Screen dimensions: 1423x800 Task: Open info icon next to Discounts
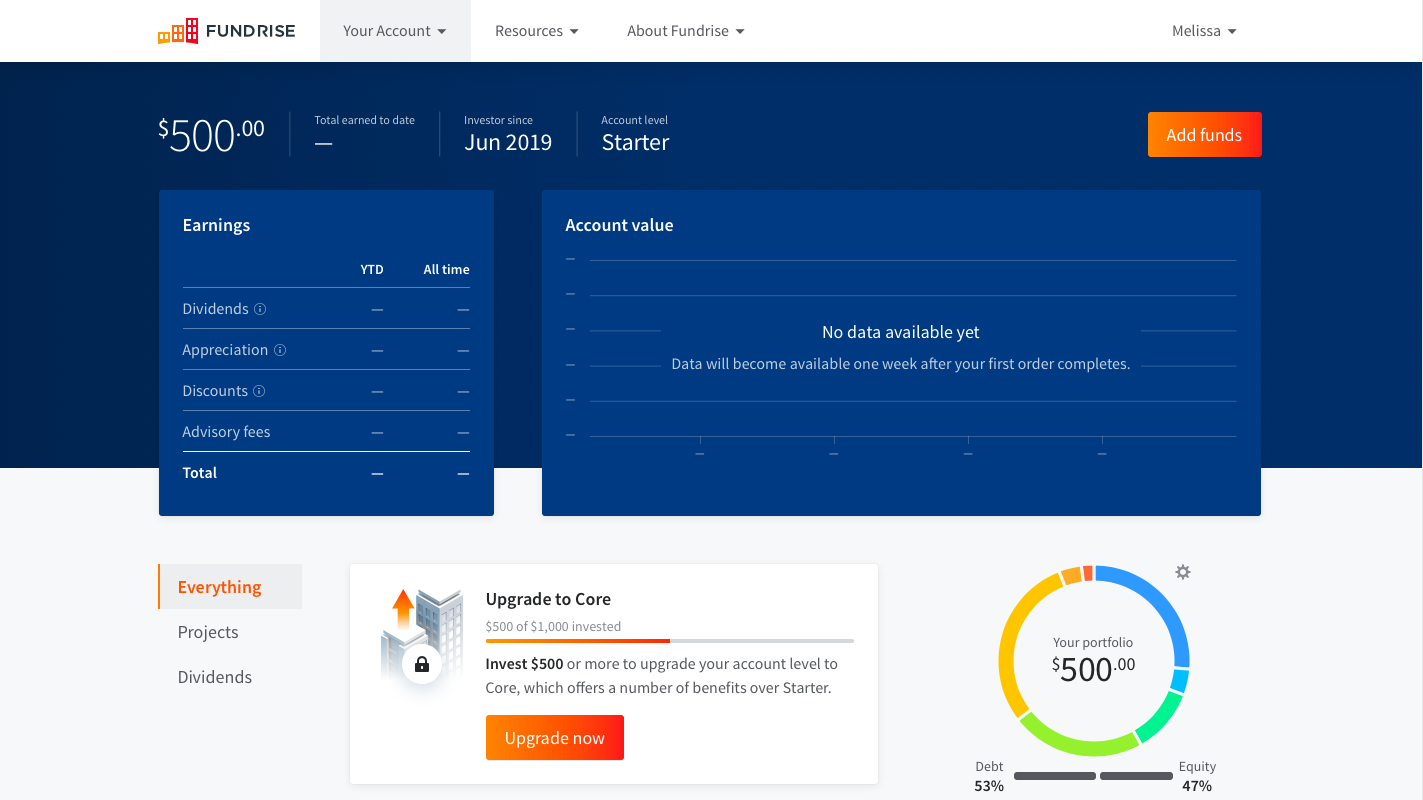click(259, 391)
